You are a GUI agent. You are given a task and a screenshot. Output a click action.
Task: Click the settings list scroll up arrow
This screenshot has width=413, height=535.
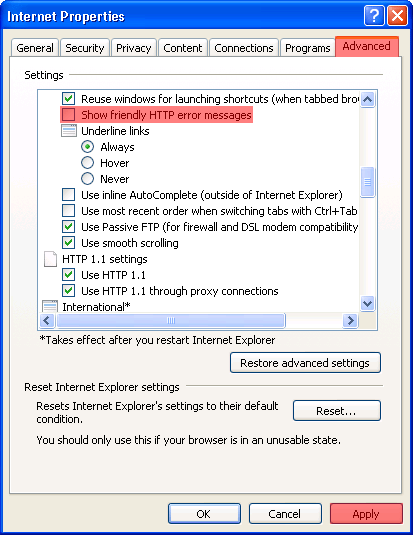coord(368,99)
